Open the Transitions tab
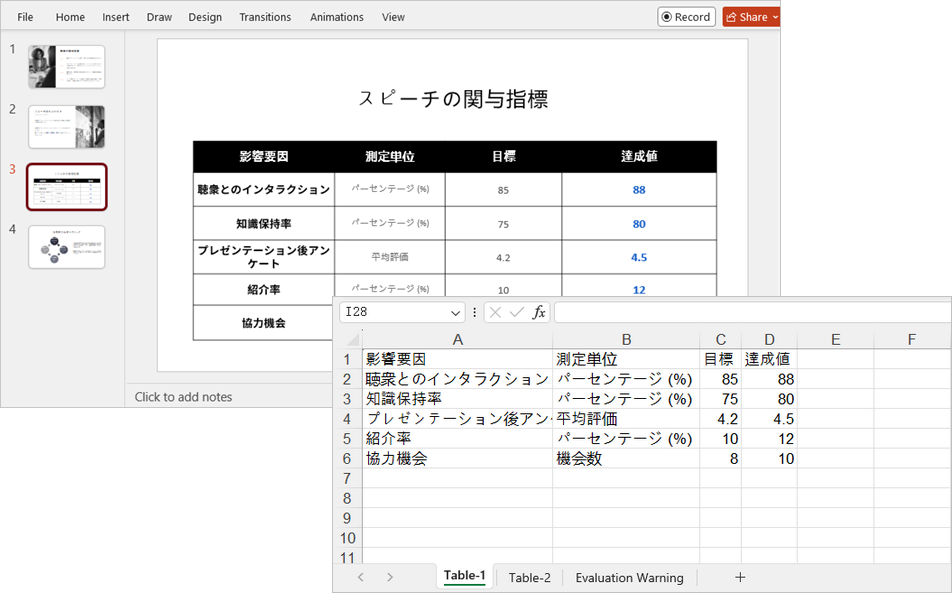Screen dimensions: 952x593 (265, 17)
